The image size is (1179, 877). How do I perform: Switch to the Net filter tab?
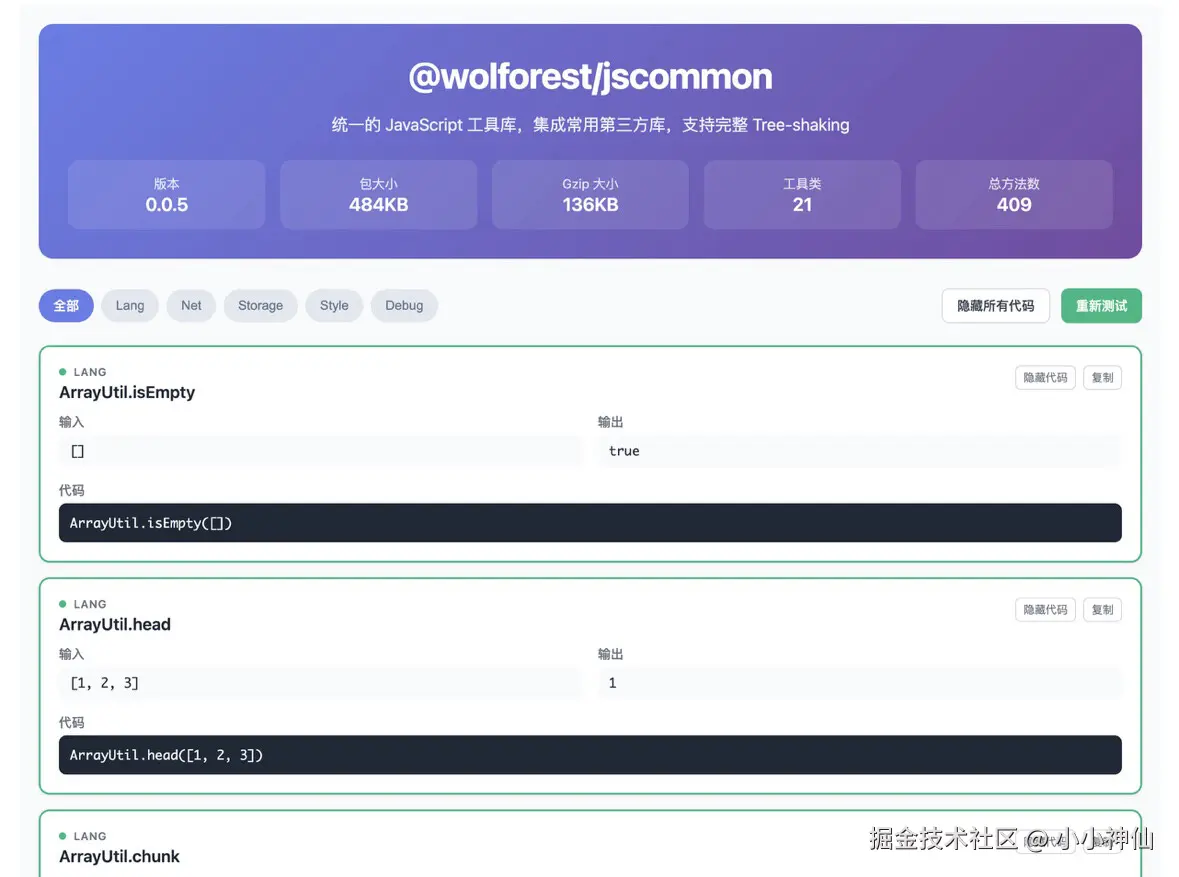pos(191,305)
